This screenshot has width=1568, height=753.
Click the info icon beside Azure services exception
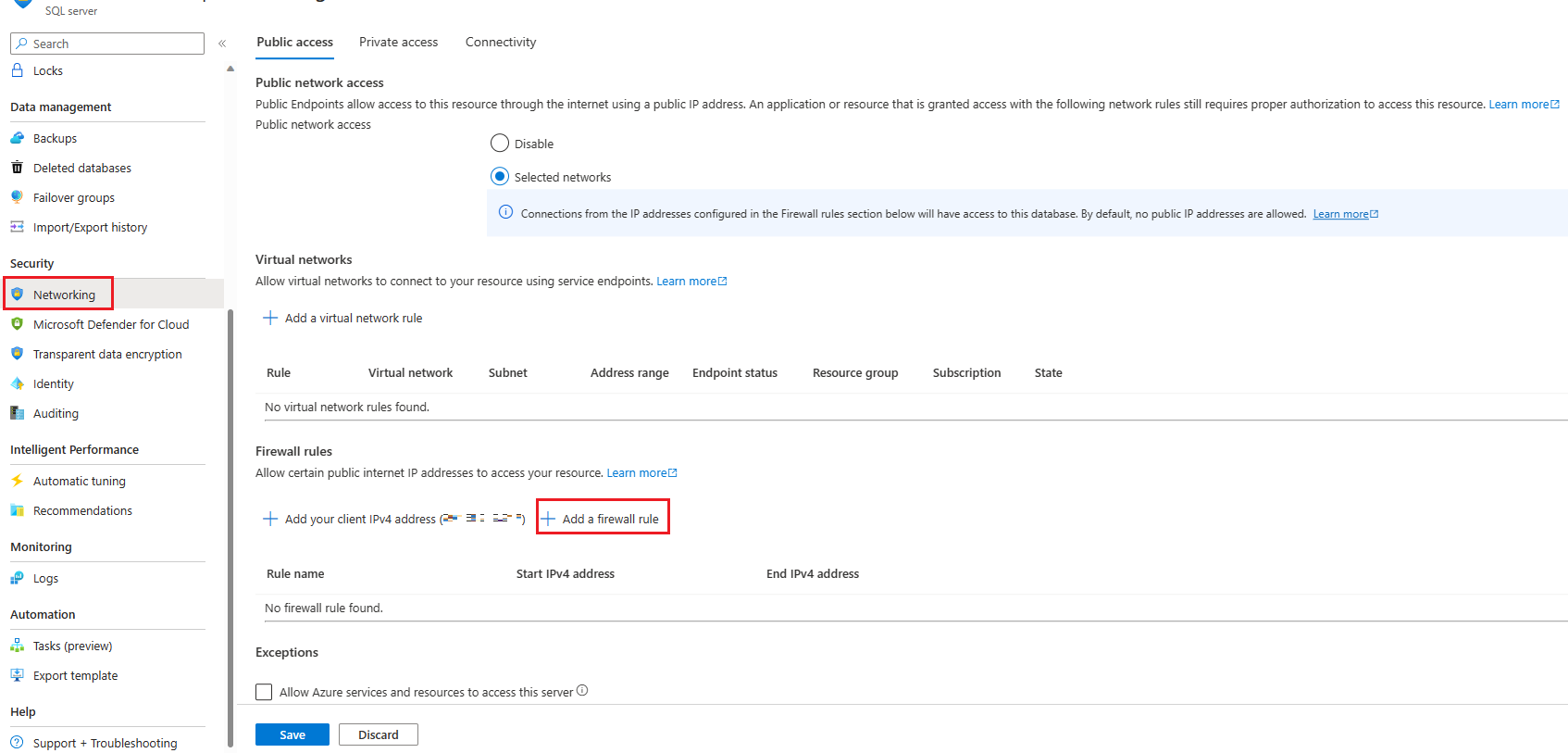coord(582,690)
